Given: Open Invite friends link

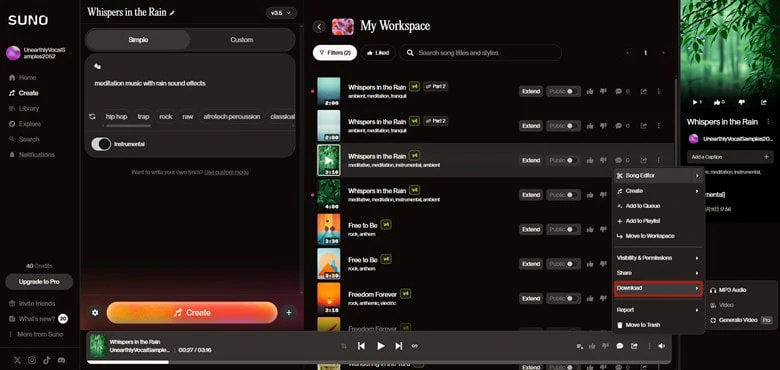Looking at the screenshot, I should coord(32,303).
